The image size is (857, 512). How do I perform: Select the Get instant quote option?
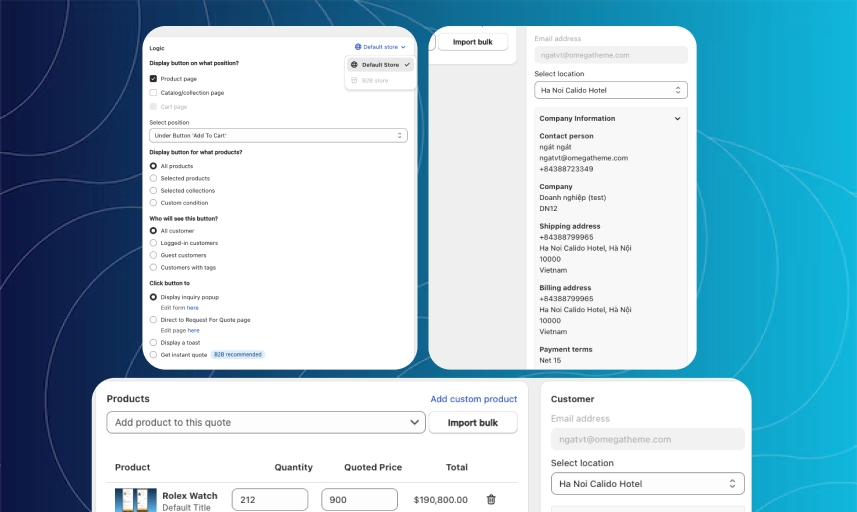coord(153,354)
